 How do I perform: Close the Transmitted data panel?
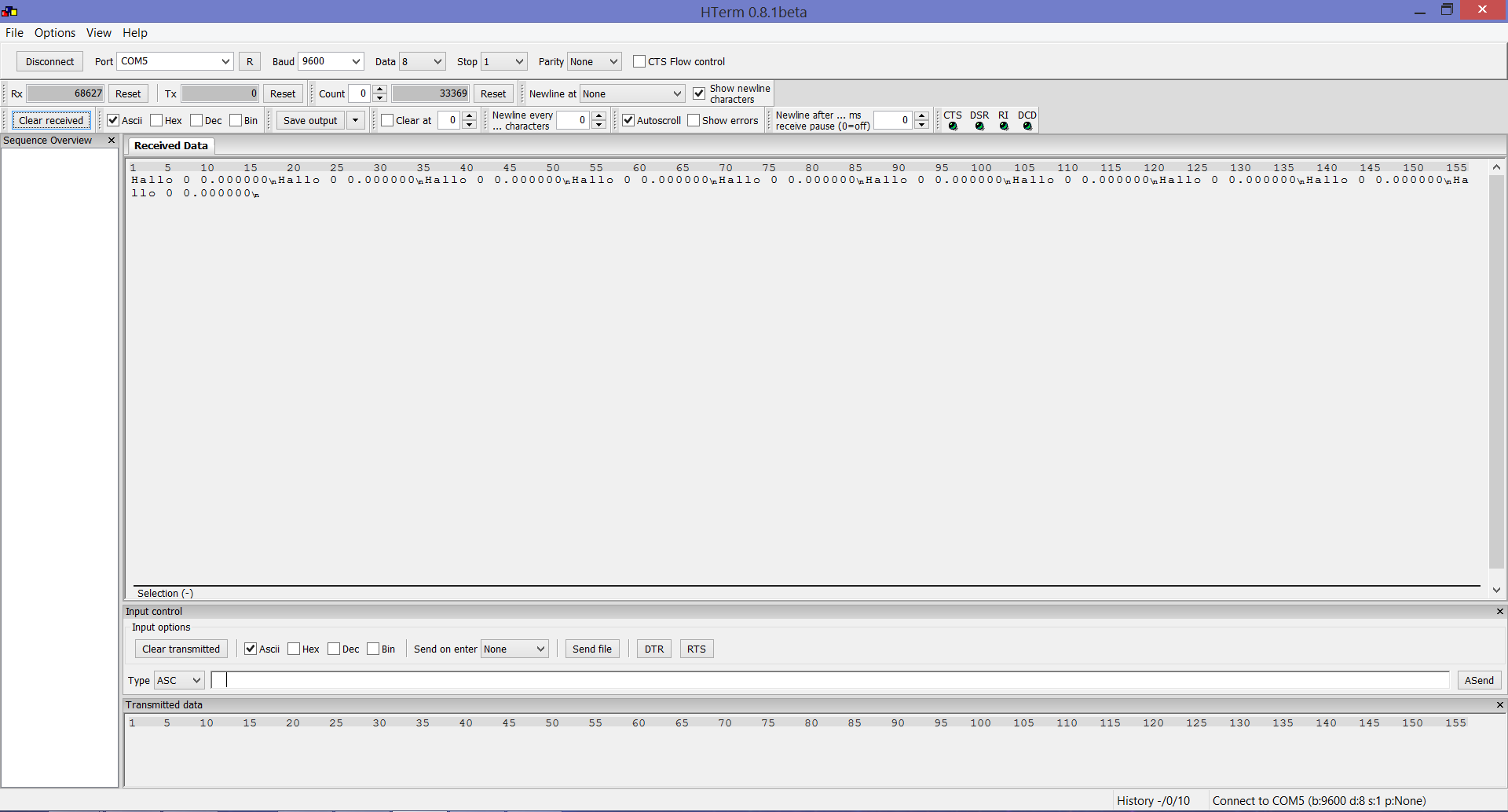[1499, 705]
